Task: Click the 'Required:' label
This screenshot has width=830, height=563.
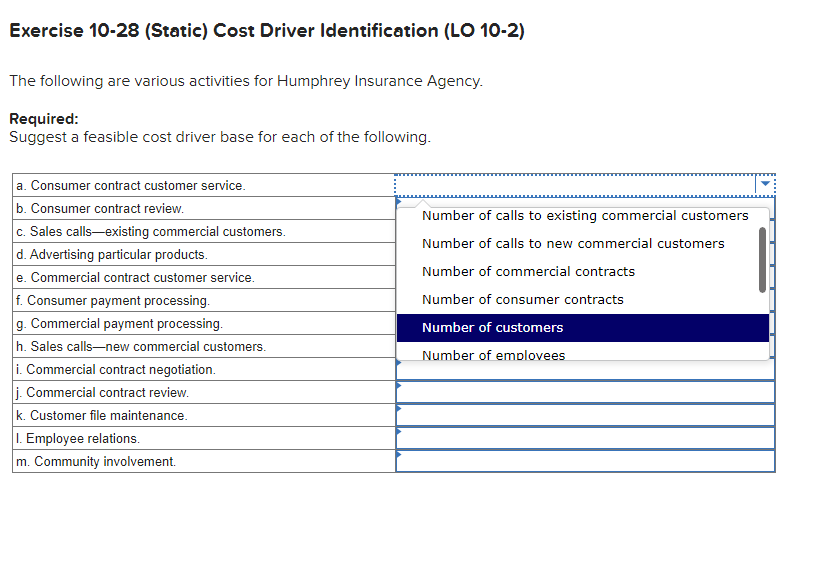Action: [44, 119]
